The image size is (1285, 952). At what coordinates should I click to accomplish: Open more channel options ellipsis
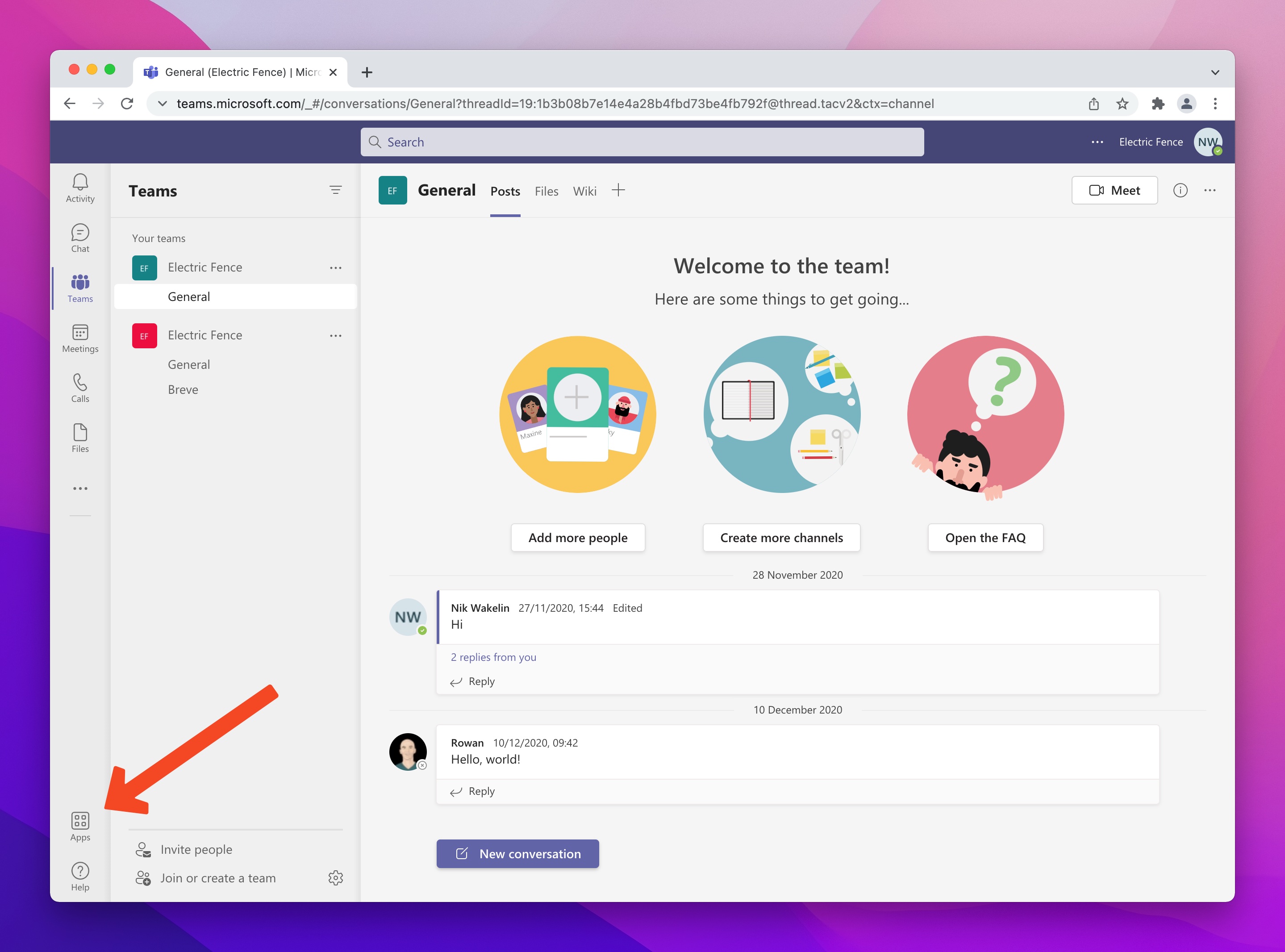pos(1210,190)
